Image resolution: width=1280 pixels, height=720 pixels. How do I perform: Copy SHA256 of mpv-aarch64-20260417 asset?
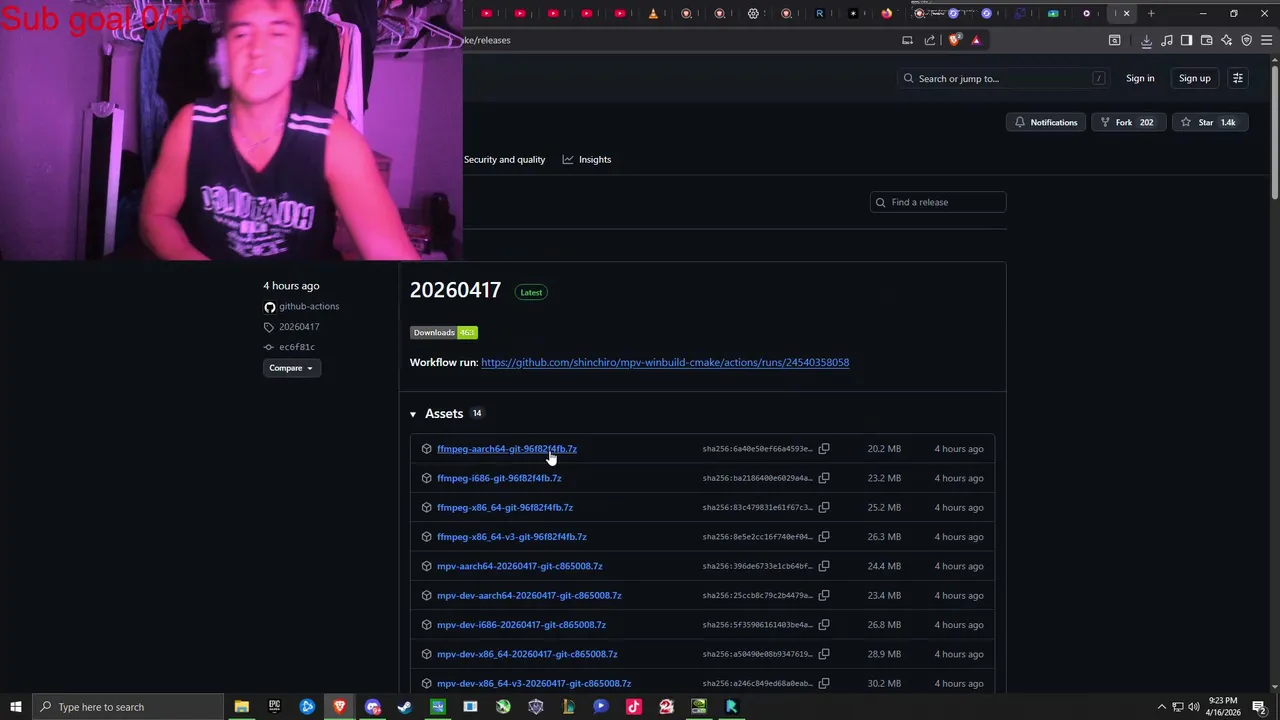click(824, 566)
